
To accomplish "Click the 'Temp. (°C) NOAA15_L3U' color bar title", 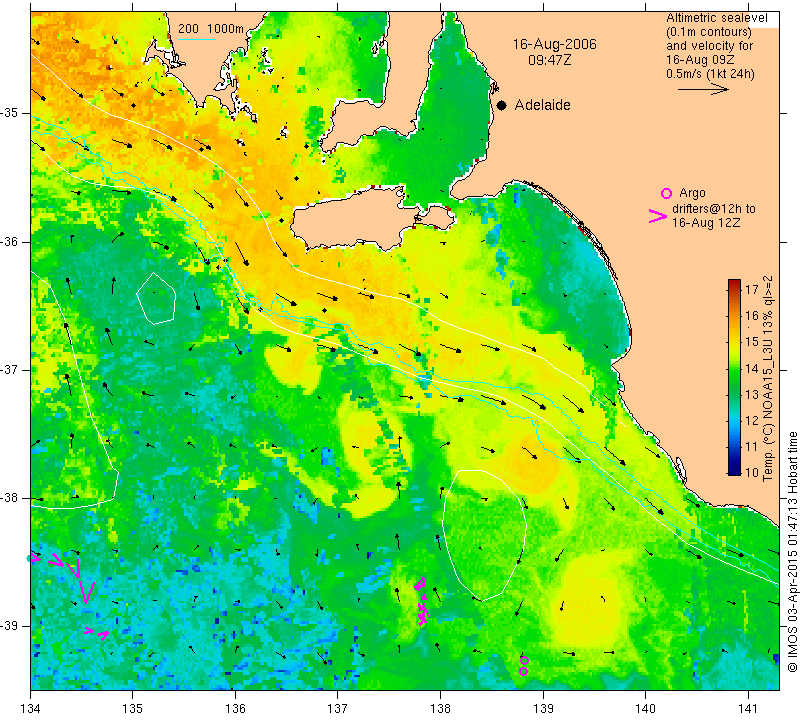I will point(768,378).
